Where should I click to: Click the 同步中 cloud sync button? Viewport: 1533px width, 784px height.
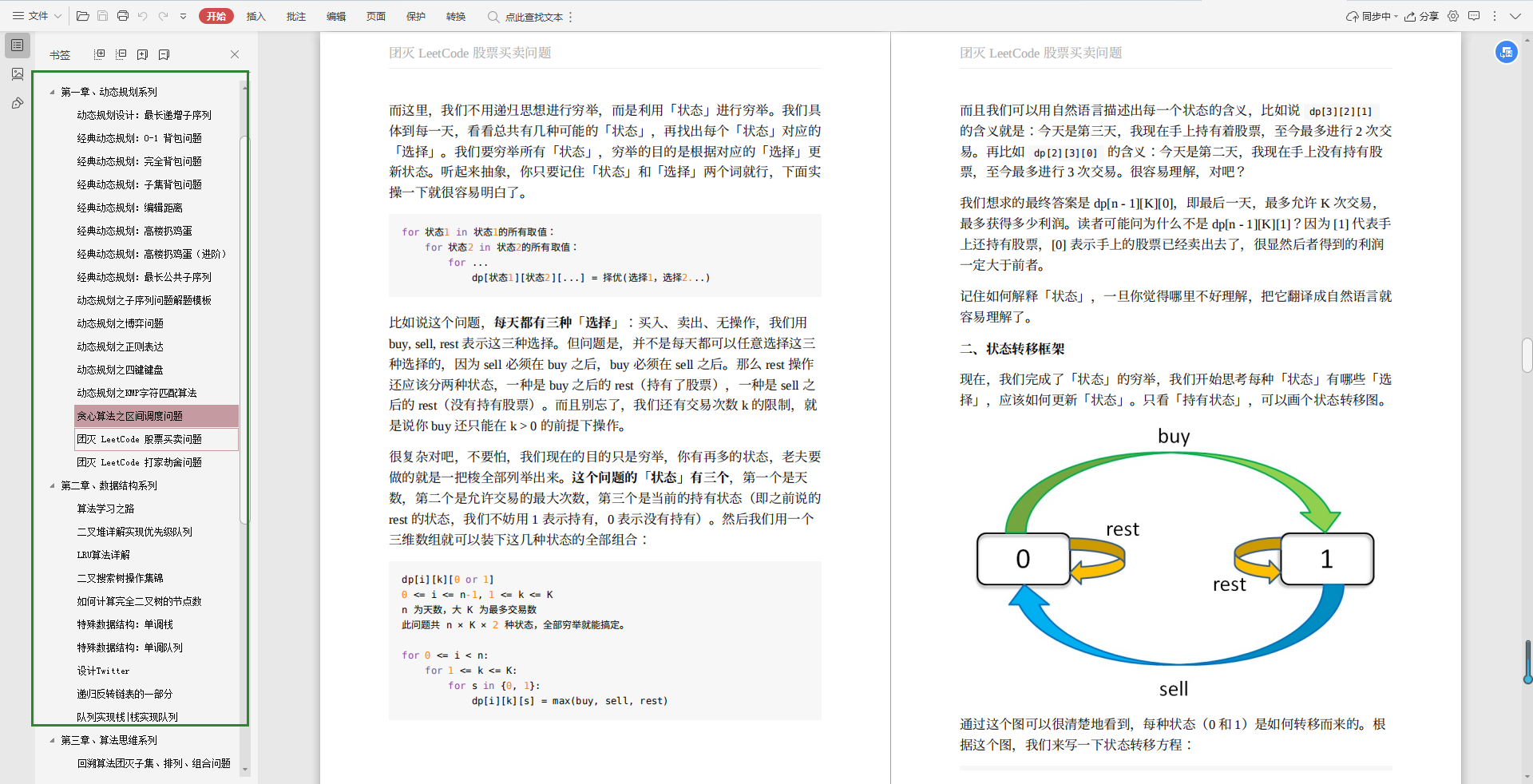tap(1372, 16)
